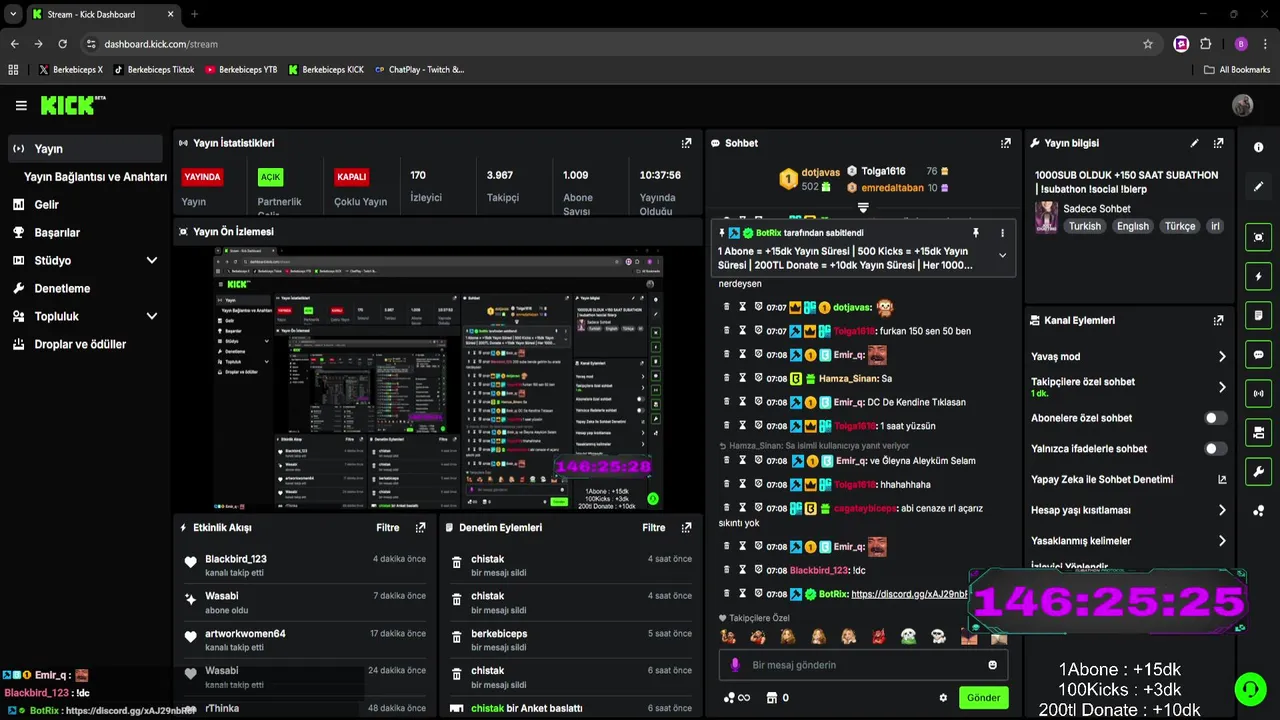Collapse the chat leaderboard arrow under dotjavas

pyautogui.click(x=863, y=208)
